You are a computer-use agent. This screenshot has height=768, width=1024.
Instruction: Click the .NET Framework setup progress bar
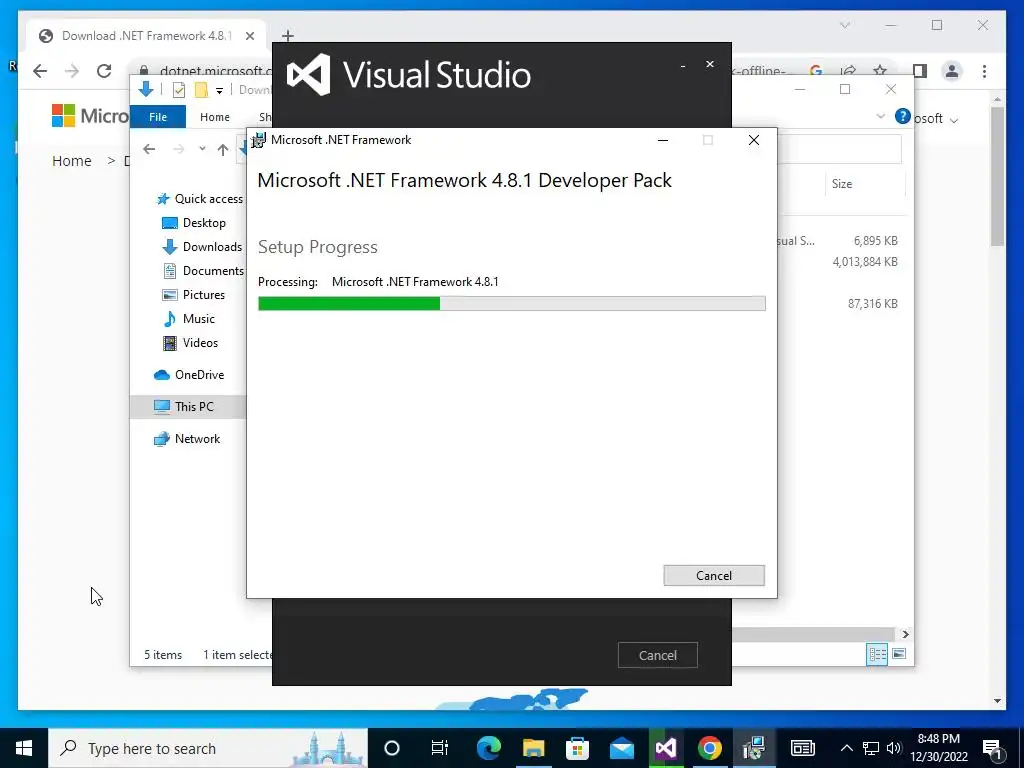pos(511,303)
